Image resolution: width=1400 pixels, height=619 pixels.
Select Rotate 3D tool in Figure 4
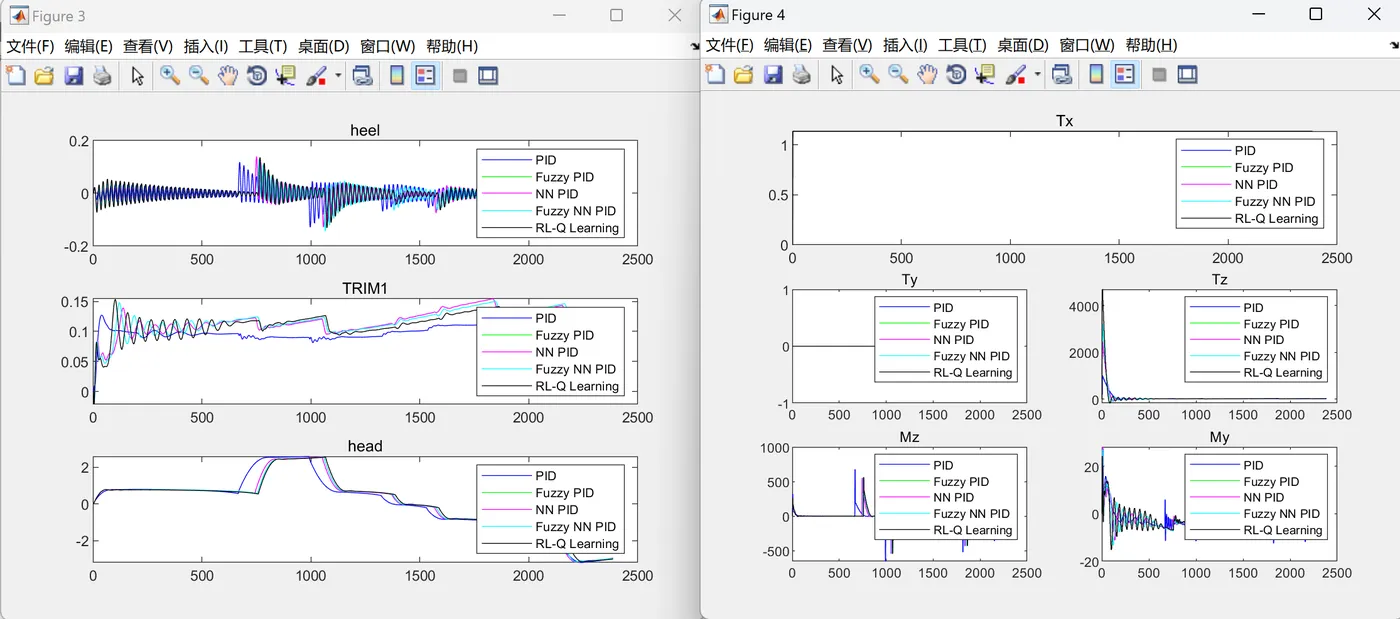tap(956, 75)
